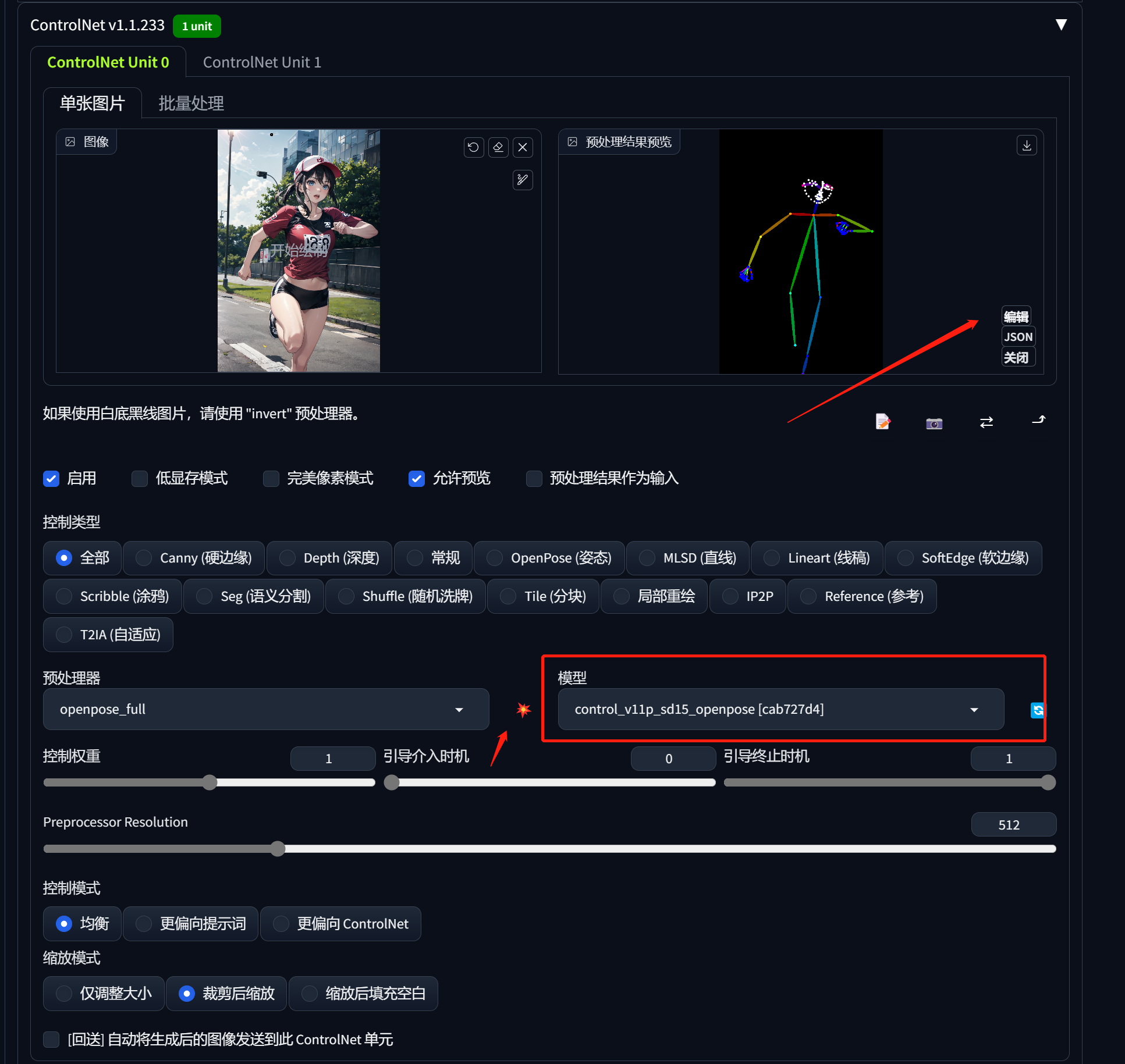Click the 编辑 button on preview
This screenshot has width=1125, height=1064.
(1016, 316)
